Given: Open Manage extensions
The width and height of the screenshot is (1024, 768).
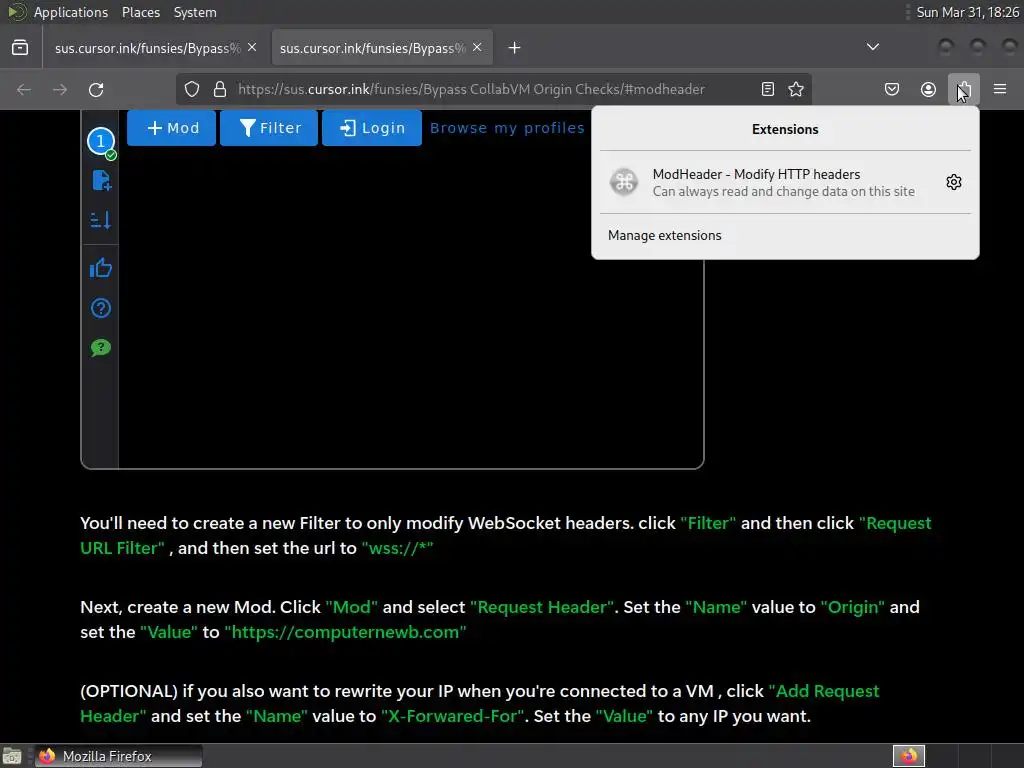Looking at the screenshot, I should pos(664,235).
